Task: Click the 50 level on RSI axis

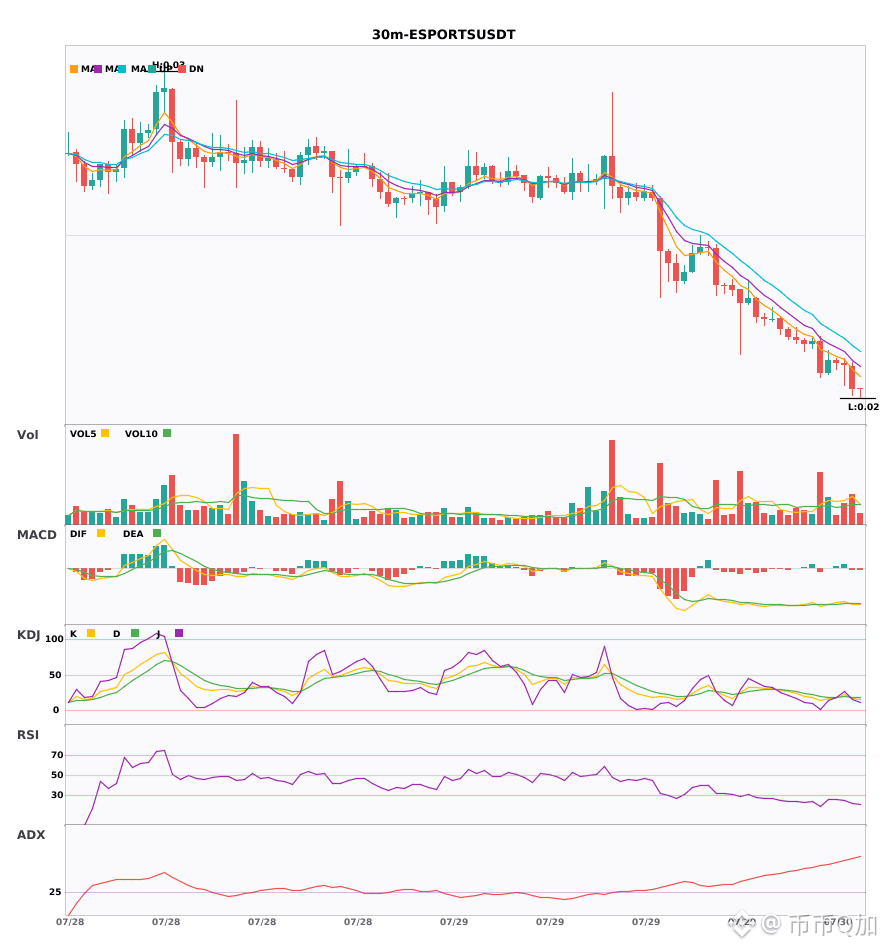Action: (57, 775)
